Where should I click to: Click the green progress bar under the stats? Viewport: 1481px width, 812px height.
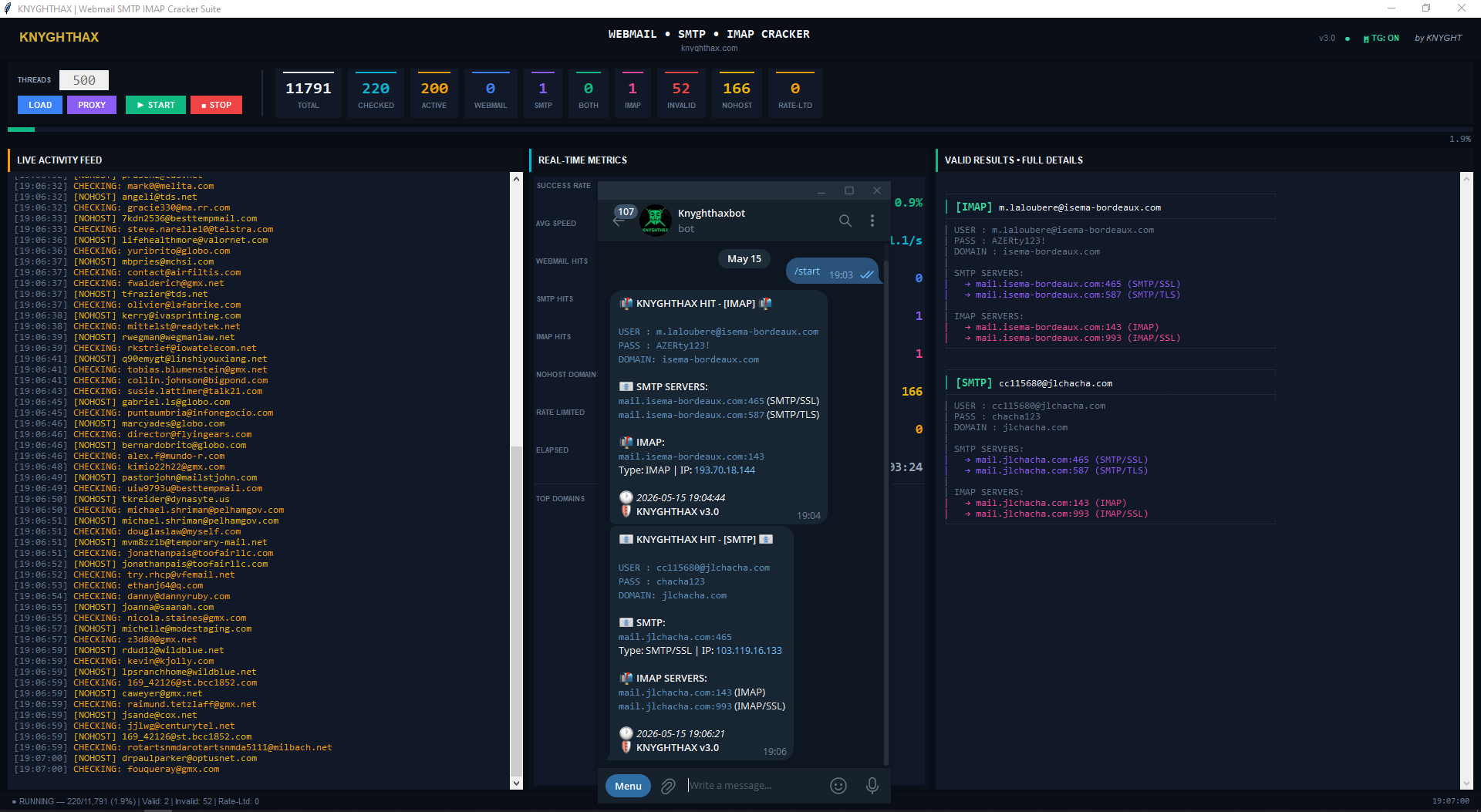pos(21,130)
